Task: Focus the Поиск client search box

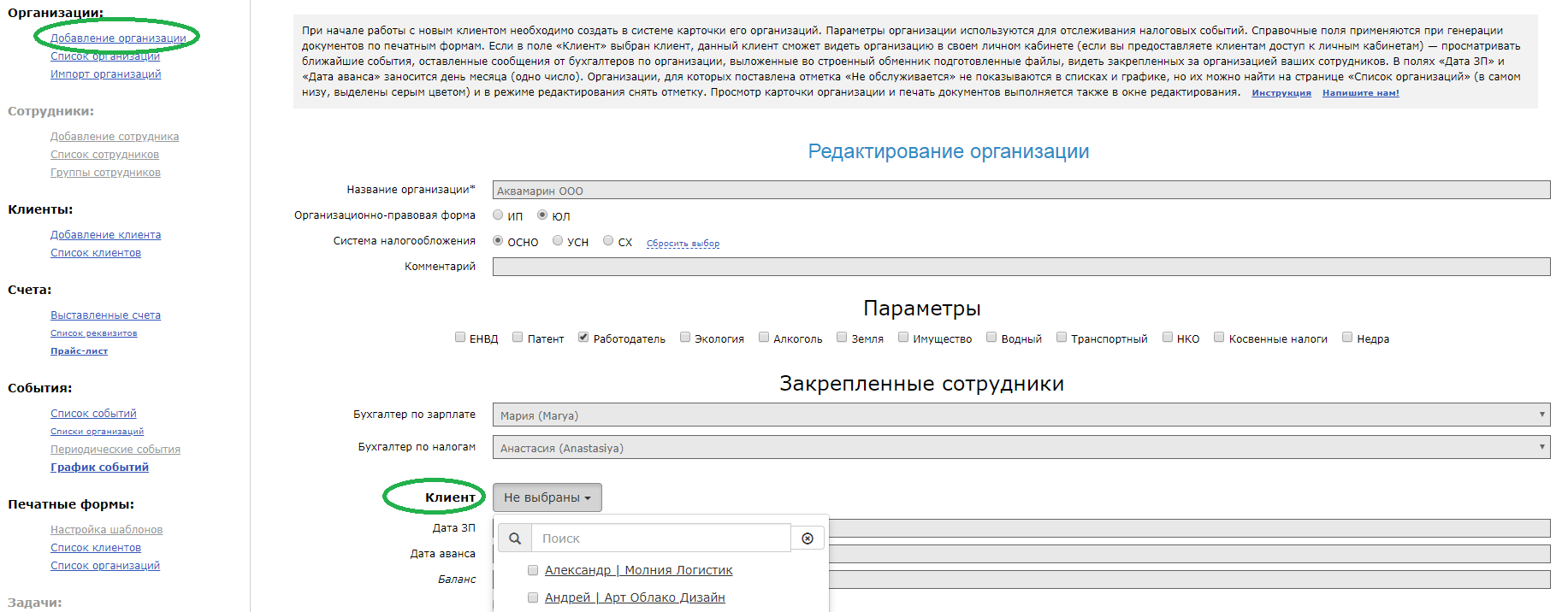Action: pos(660,538)
